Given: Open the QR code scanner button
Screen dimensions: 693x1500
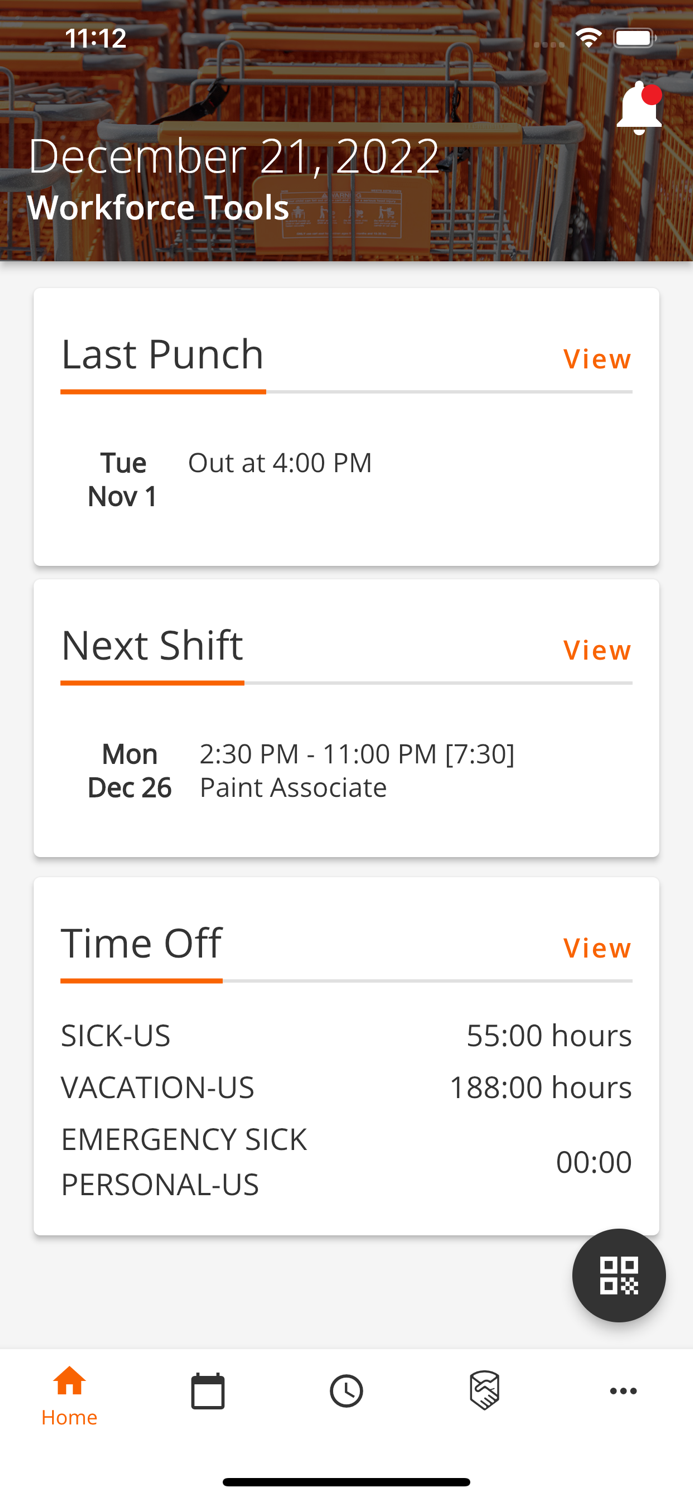Looking at the screenshot, I should point(619,1275).
